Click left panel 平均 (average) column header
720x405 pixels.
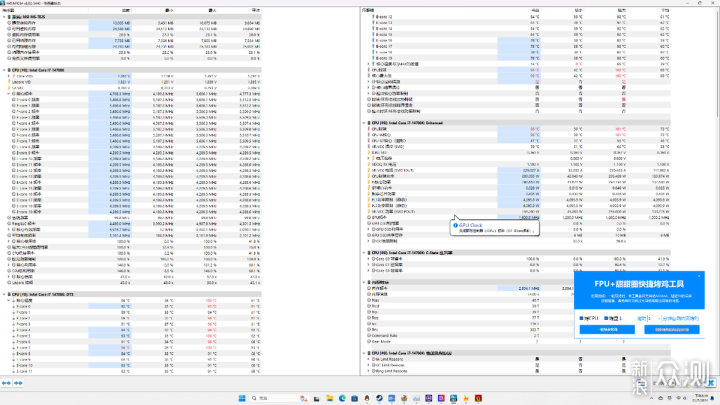tap(255, 10)
